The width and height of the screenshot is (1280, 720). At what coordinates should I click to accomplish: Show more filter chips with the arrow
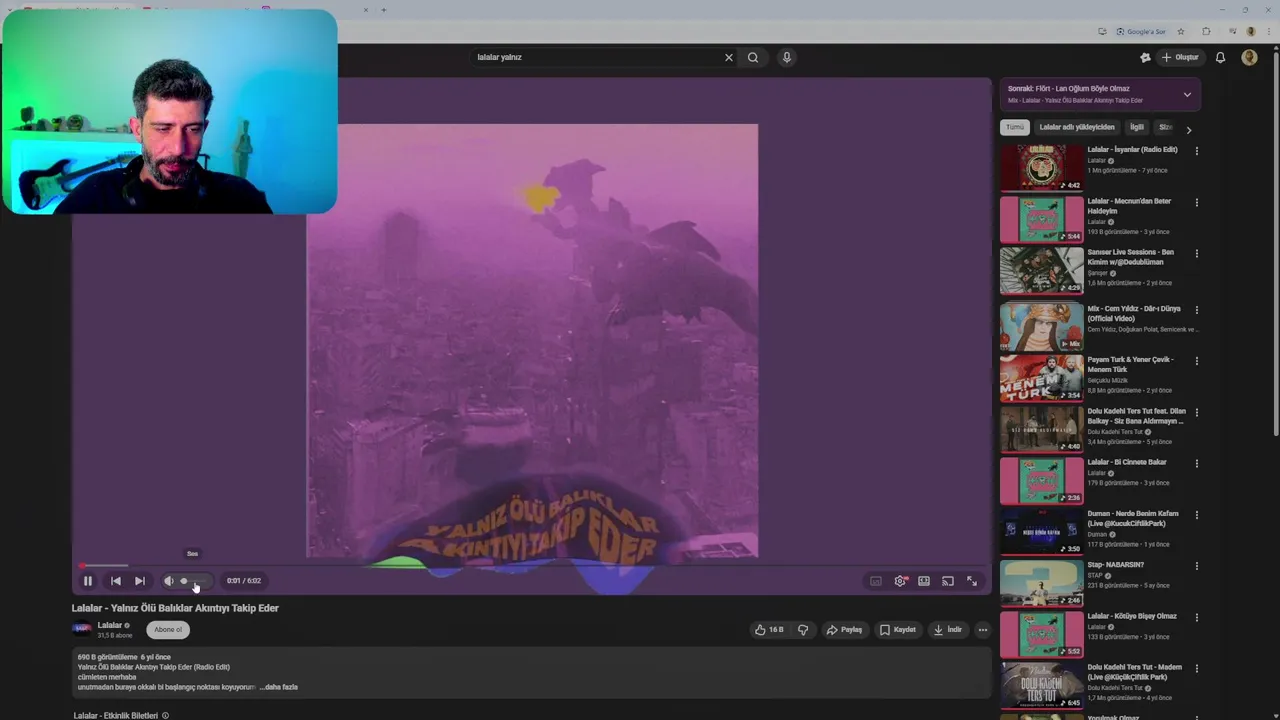click(x=1188, y=129)
